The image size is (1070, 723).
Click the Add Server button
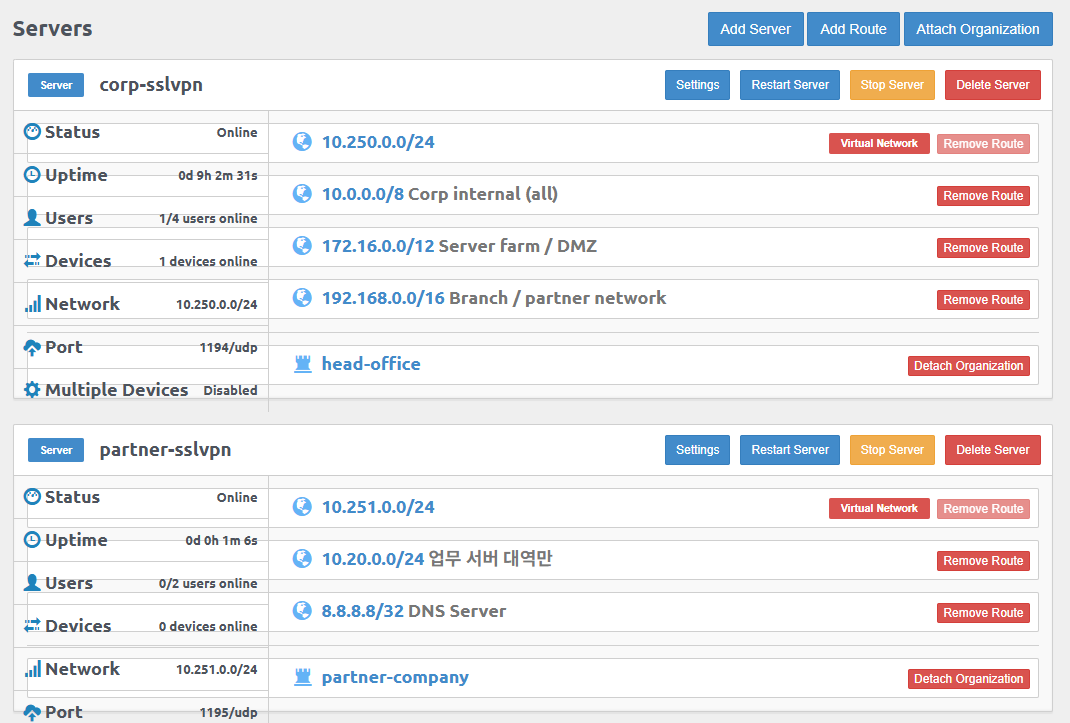tap(755, 29)
